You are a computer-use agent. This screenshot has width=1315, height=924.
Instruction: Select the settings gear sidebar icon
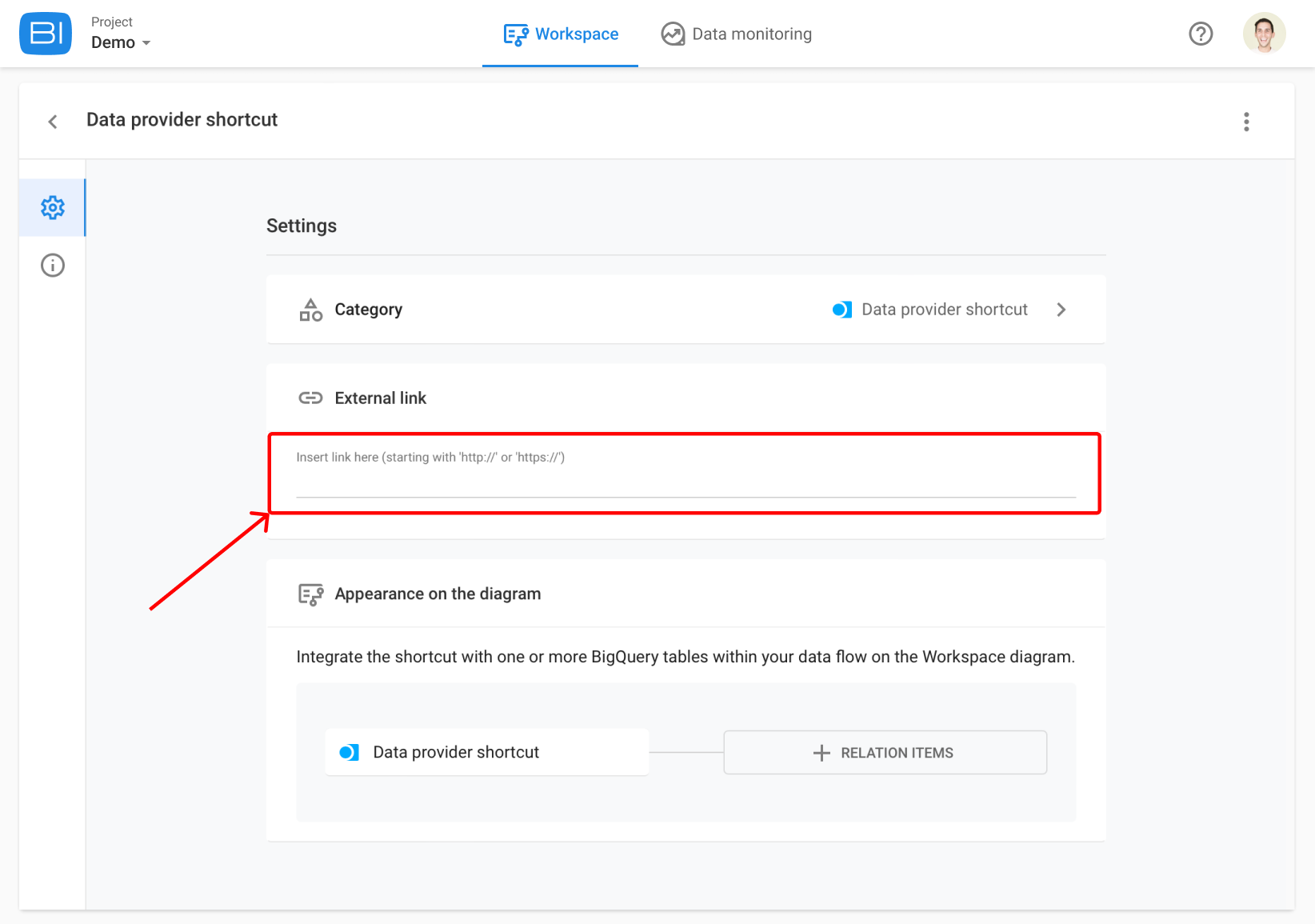tap(52, 207)
